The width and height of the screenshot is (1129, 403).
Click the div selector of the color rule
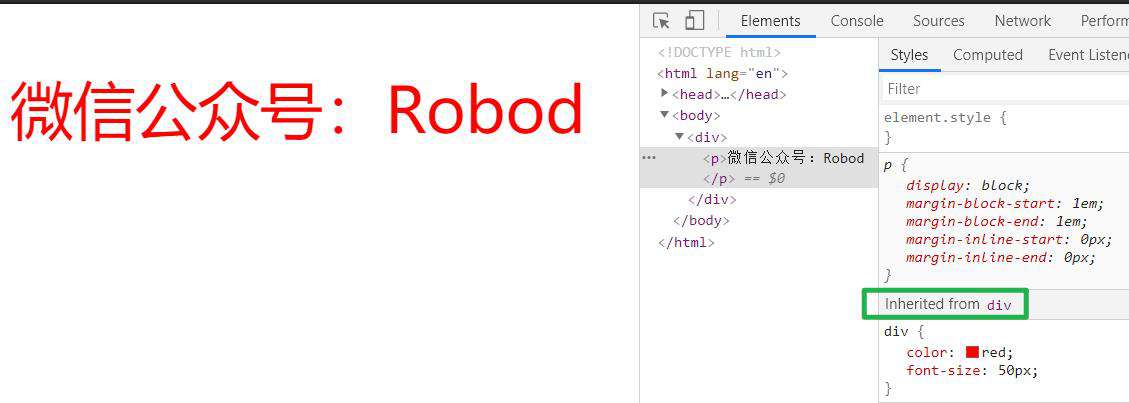896,332
